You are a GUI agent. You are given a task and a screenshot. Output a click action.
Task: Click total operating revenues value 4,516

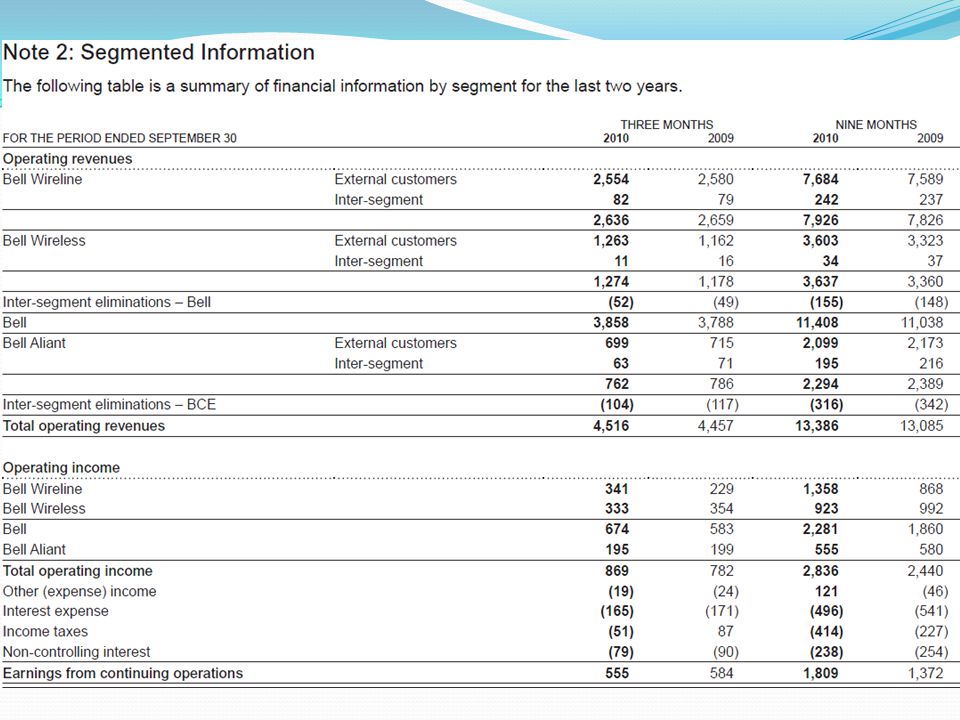(x=611, y=426)
